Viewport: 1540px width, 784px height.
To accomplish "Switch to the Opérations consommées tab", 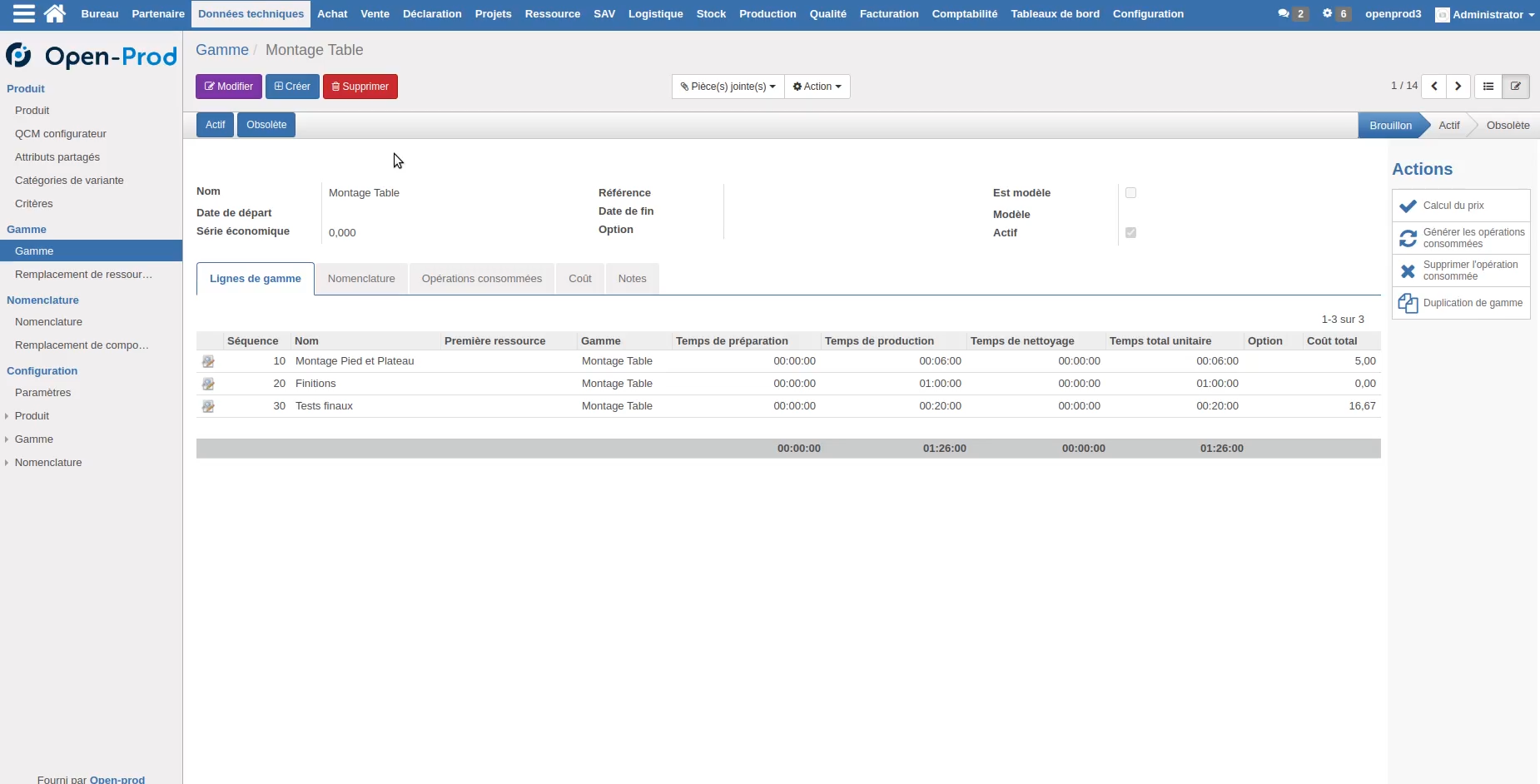I will pyautogui.click(x=481, y=279).
